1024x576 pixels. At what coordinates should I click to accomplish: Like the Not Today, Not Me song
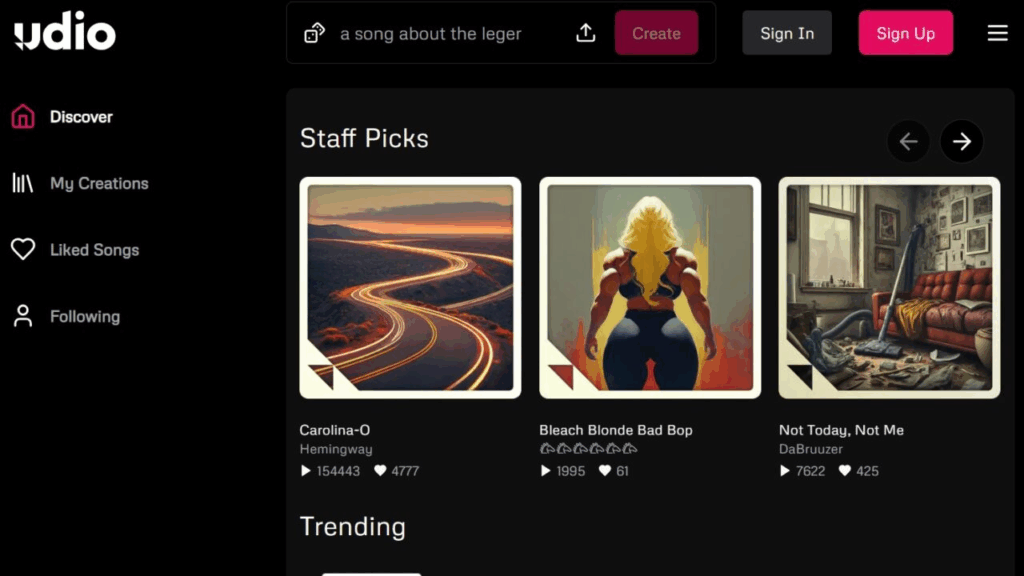tap(844, 471)
